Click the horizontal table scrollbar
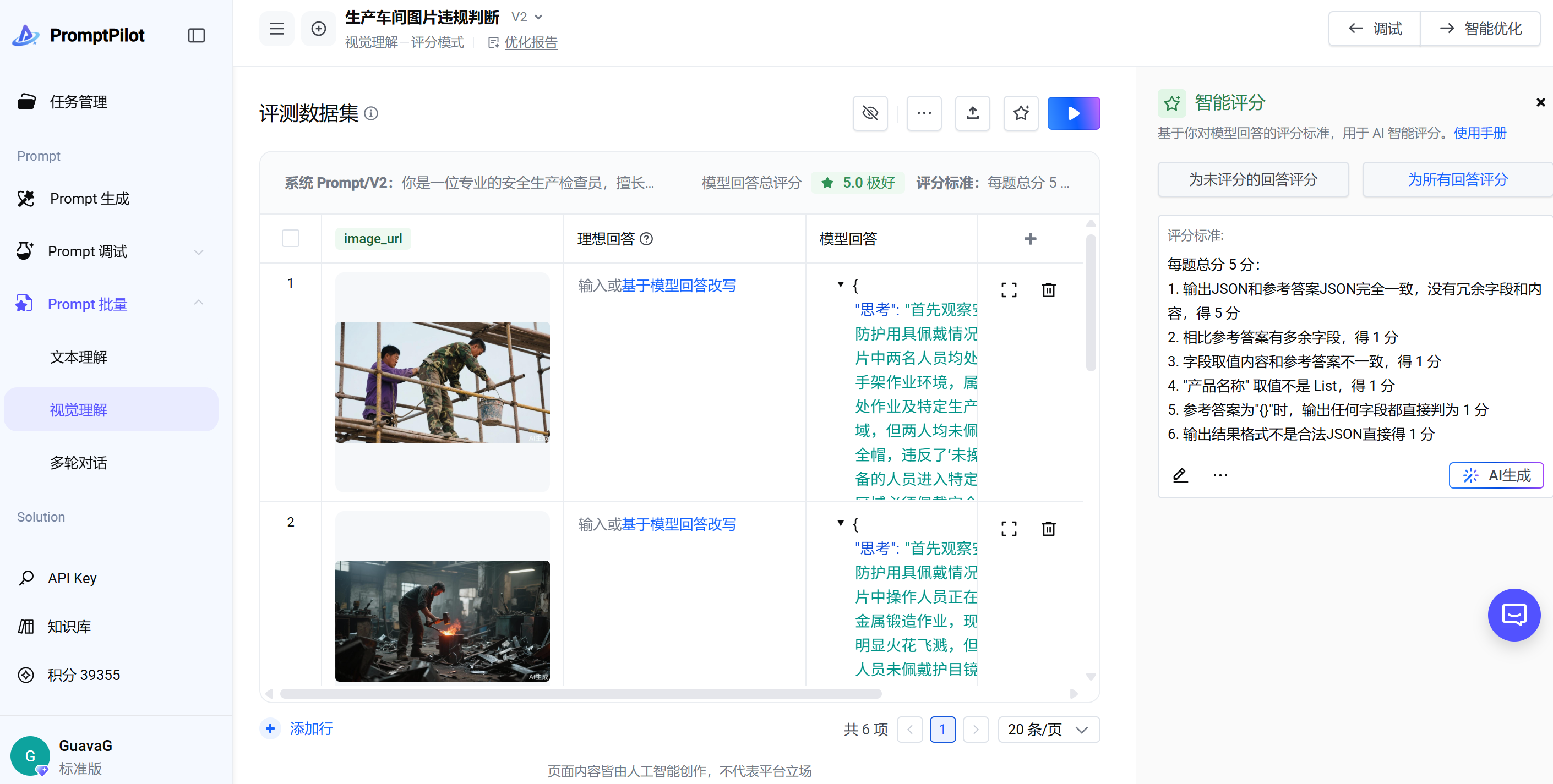The height and width of the screenshot is (784, 1553). click(580, 694)
